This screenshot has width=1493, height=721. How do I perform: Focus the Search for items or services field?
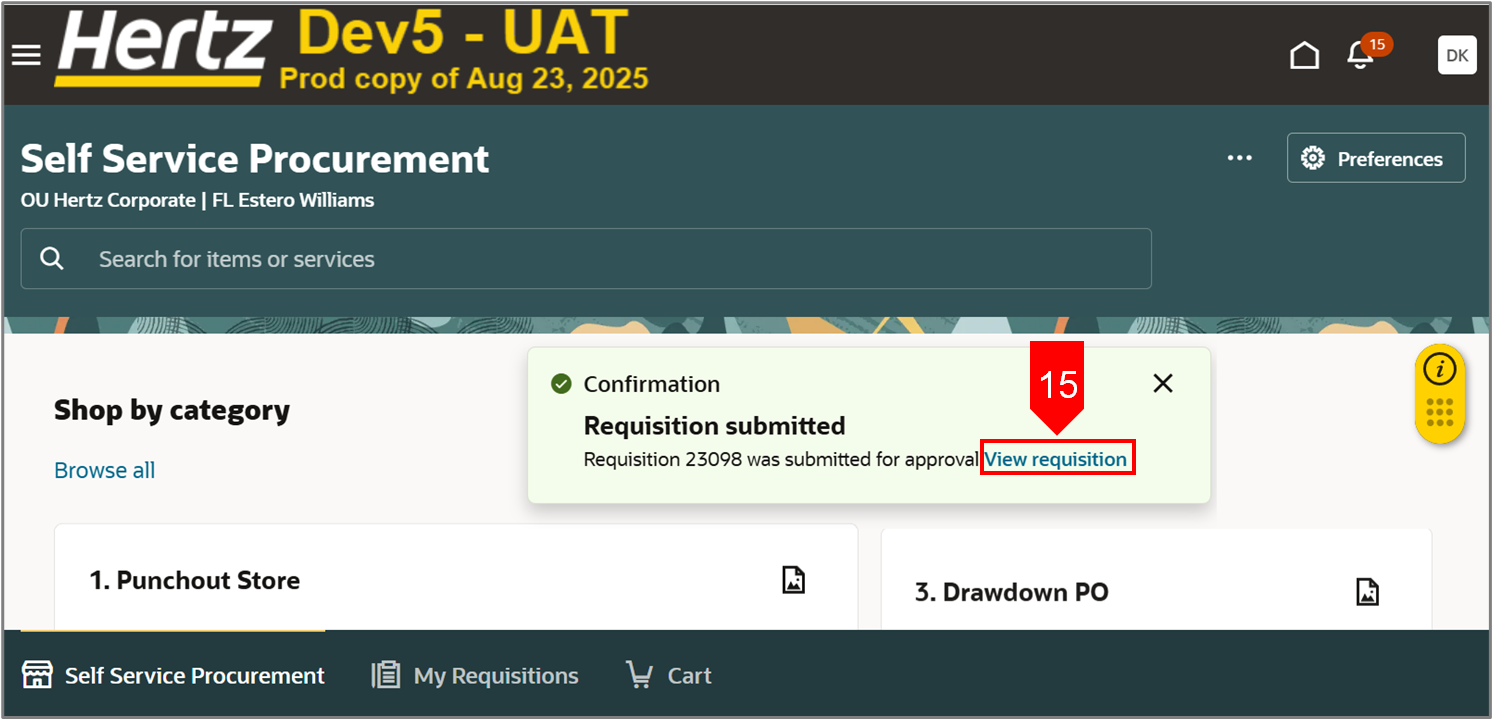tap(586, 259)
